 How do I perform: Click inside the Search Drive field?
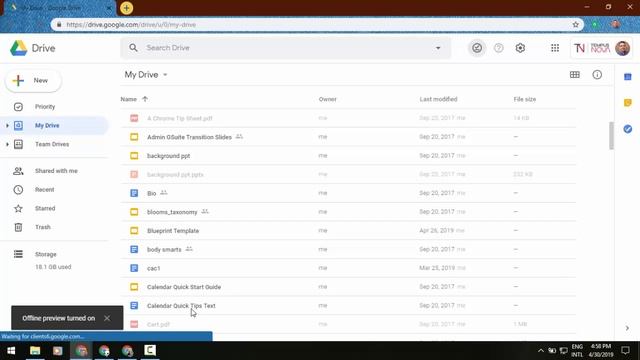tap(286, 48)
